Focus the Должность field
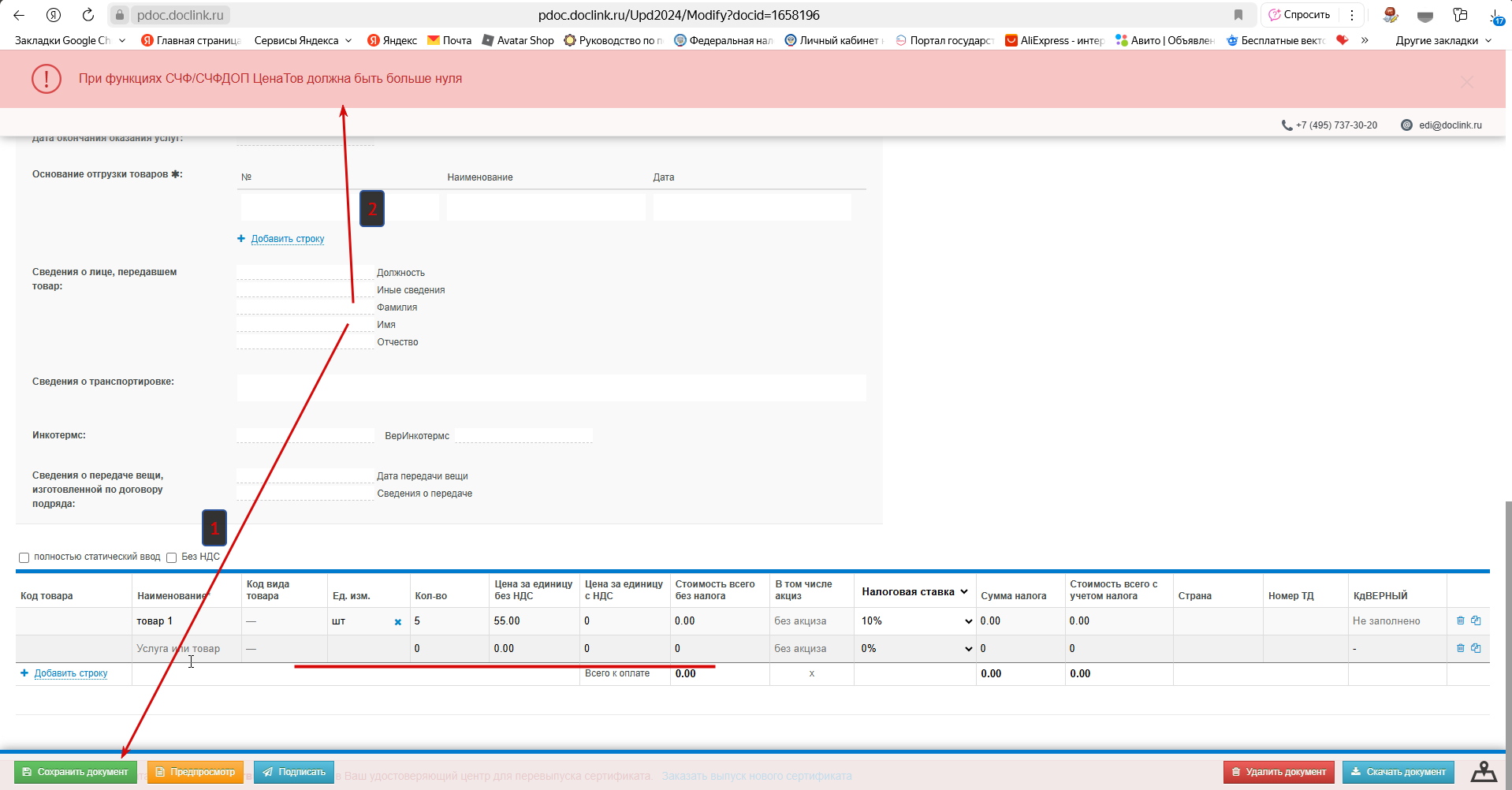This screenshot has height=790, width=1512. [305, 272]
